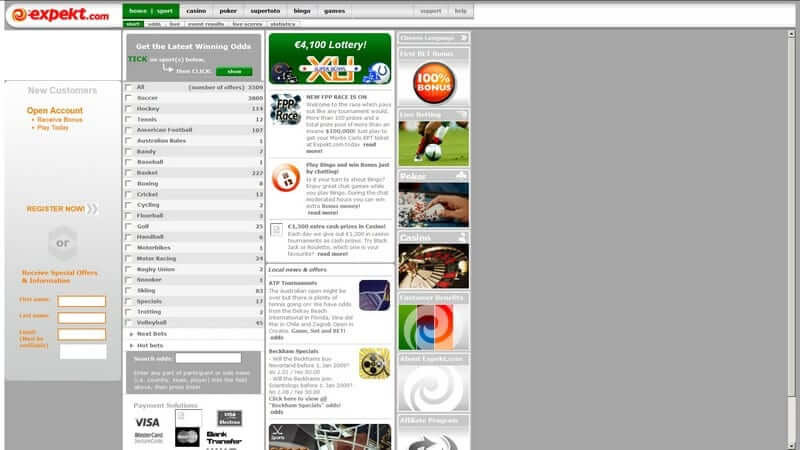Open the Affiliate Program arrow graphic
This screenshot has height=450, width=800.
(x=434, y=440)
